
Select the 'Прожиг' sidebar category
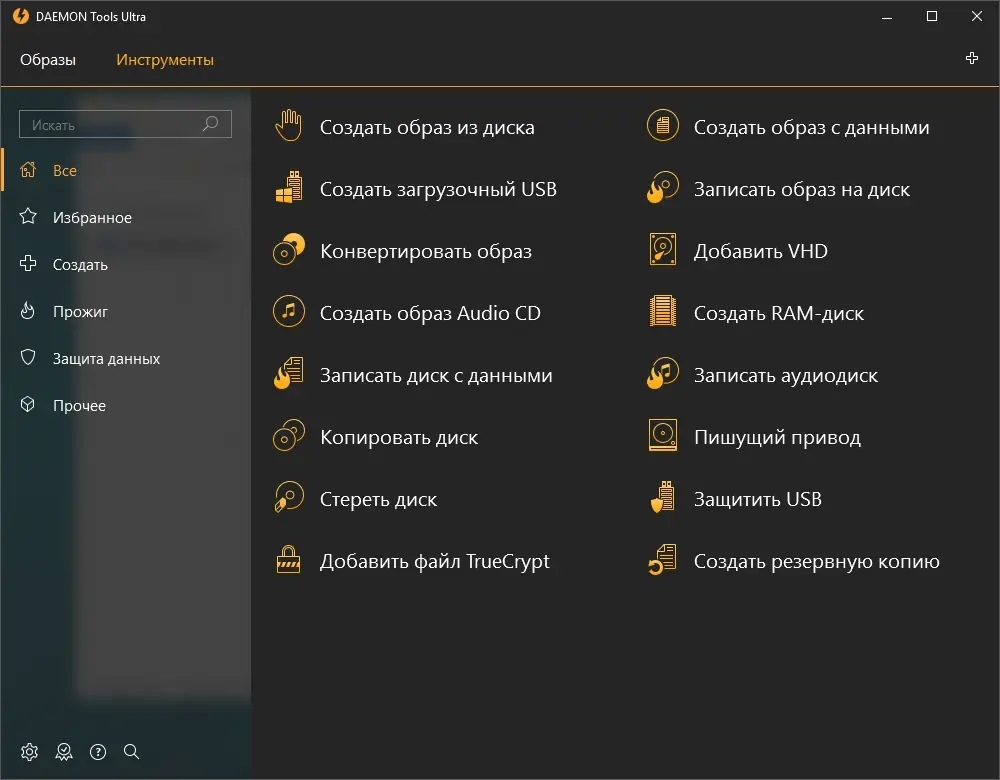tap(80, 312)
